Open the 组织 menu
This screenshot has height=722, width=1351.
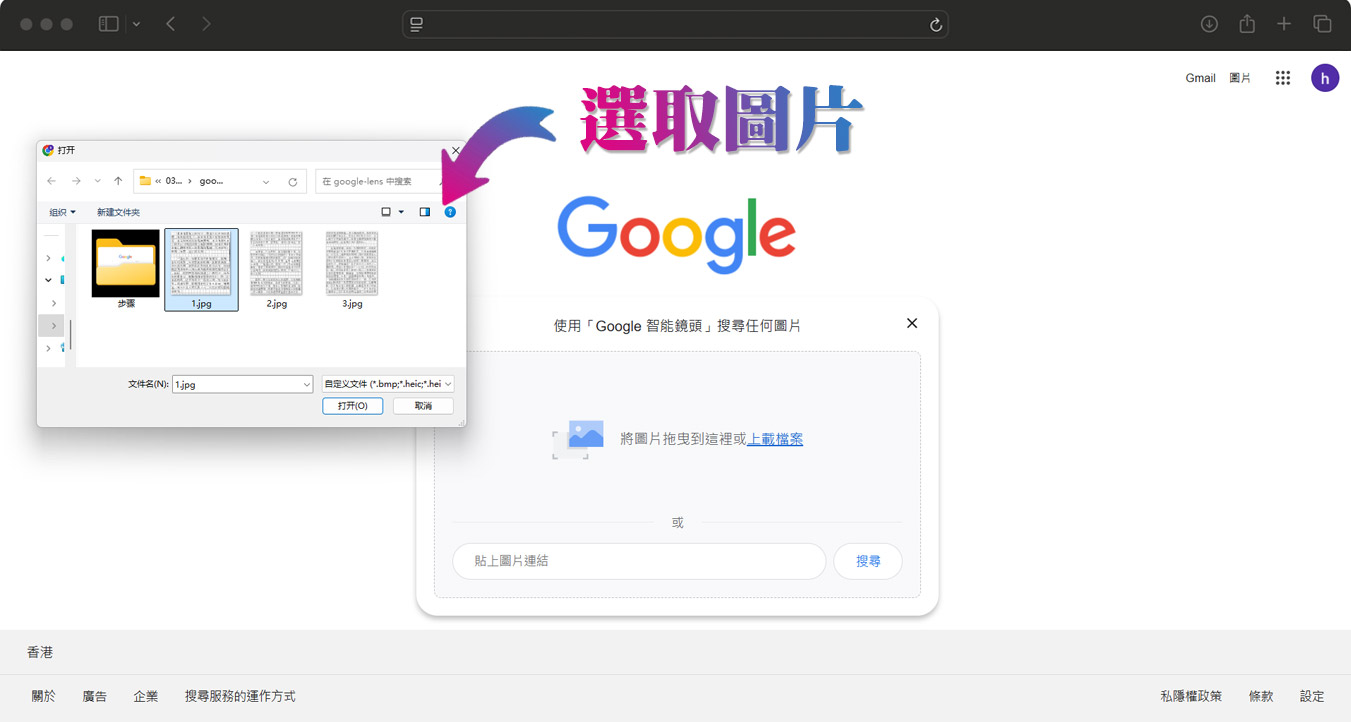pyautogui.click(x=63, y=212)
